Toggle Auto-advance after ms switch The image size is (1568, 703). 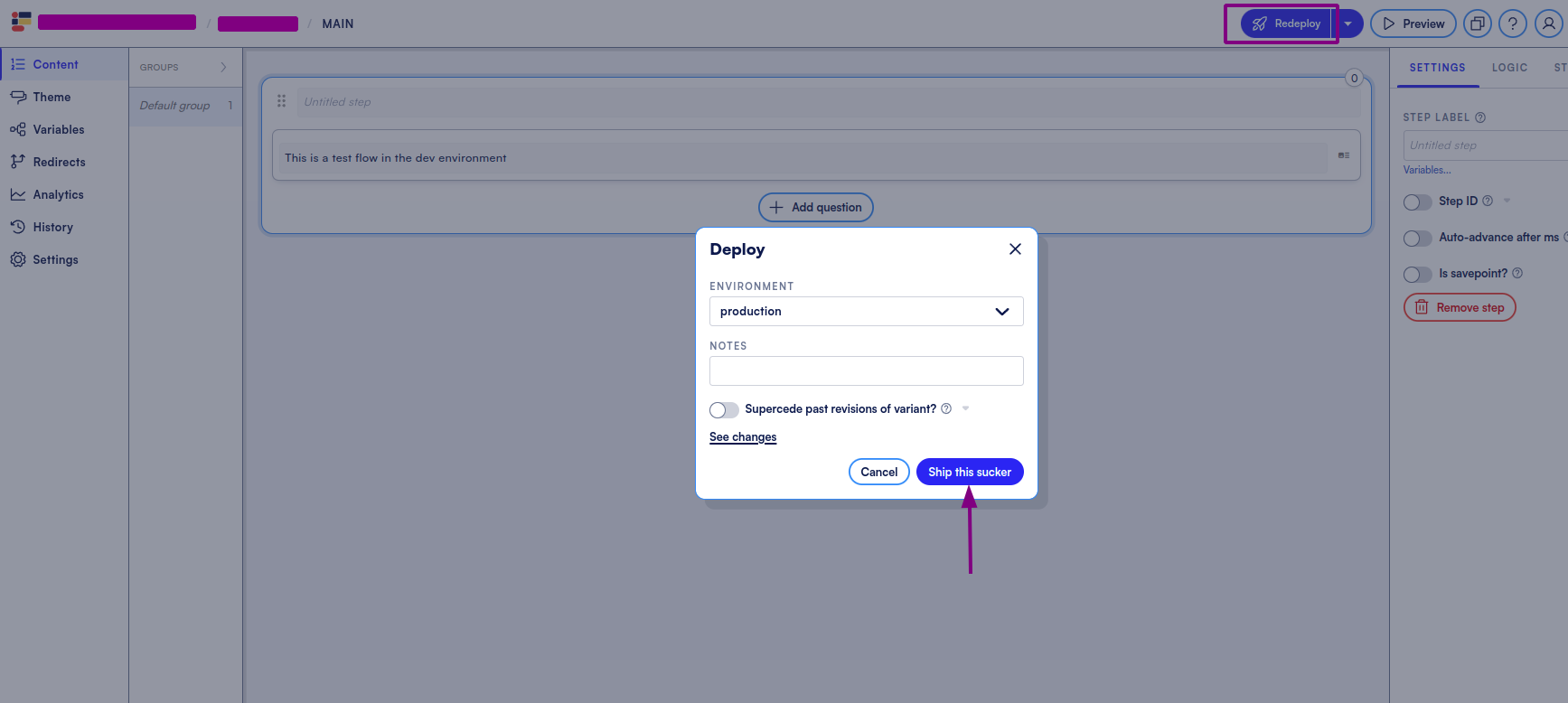pos(1417,239)
